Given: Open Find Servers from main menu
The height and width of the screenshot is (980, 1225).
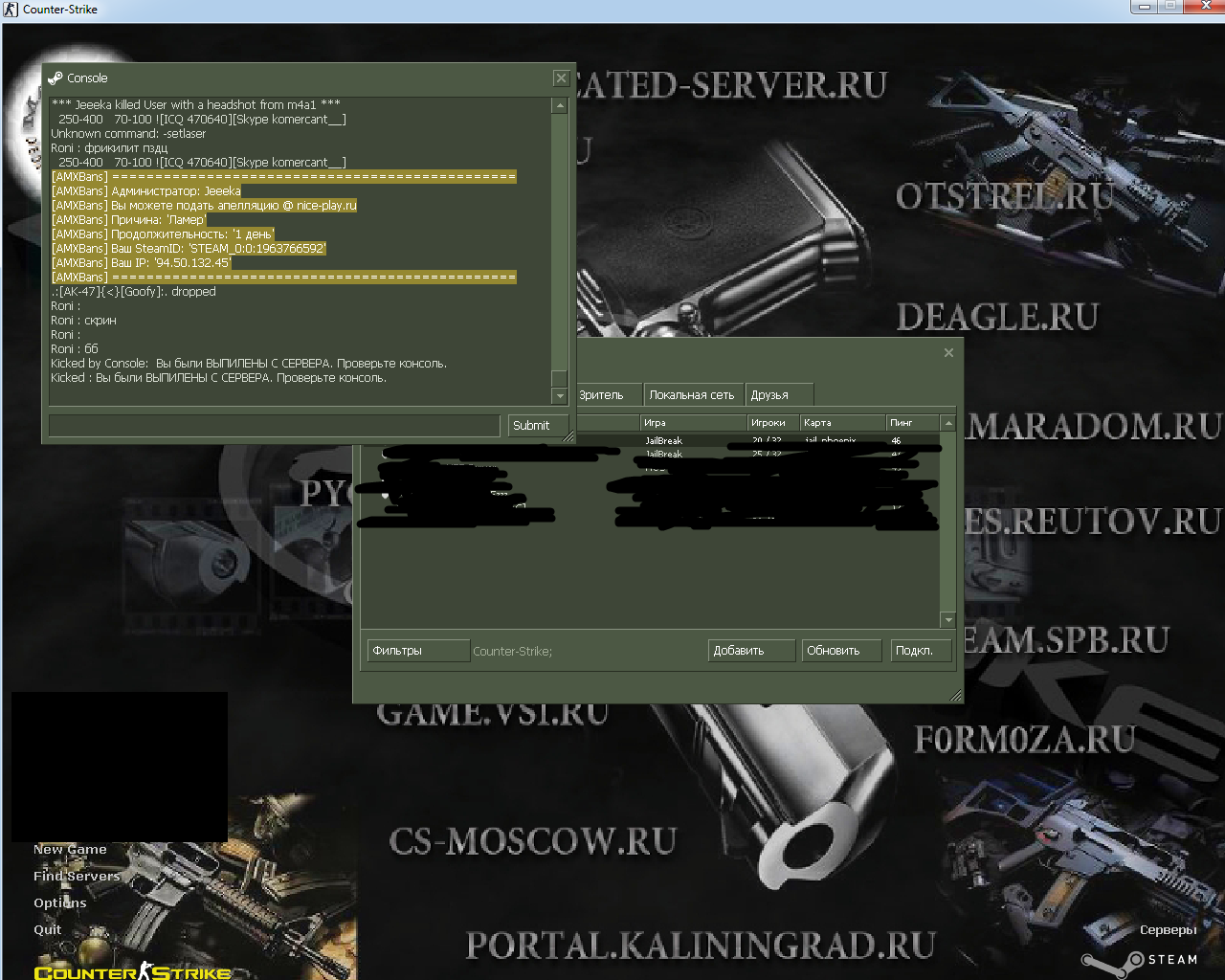Looking at the screenshot, I should 77,877.
